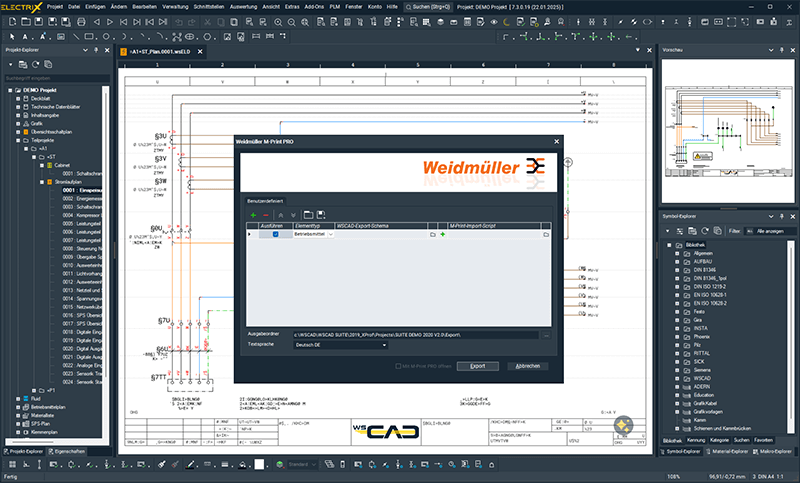The height and width of the screenshot is (483, 800).
Task: Select the Benutzerdefiniert tab in dialog
Action: pyautogui.click(x=265, y=201)
